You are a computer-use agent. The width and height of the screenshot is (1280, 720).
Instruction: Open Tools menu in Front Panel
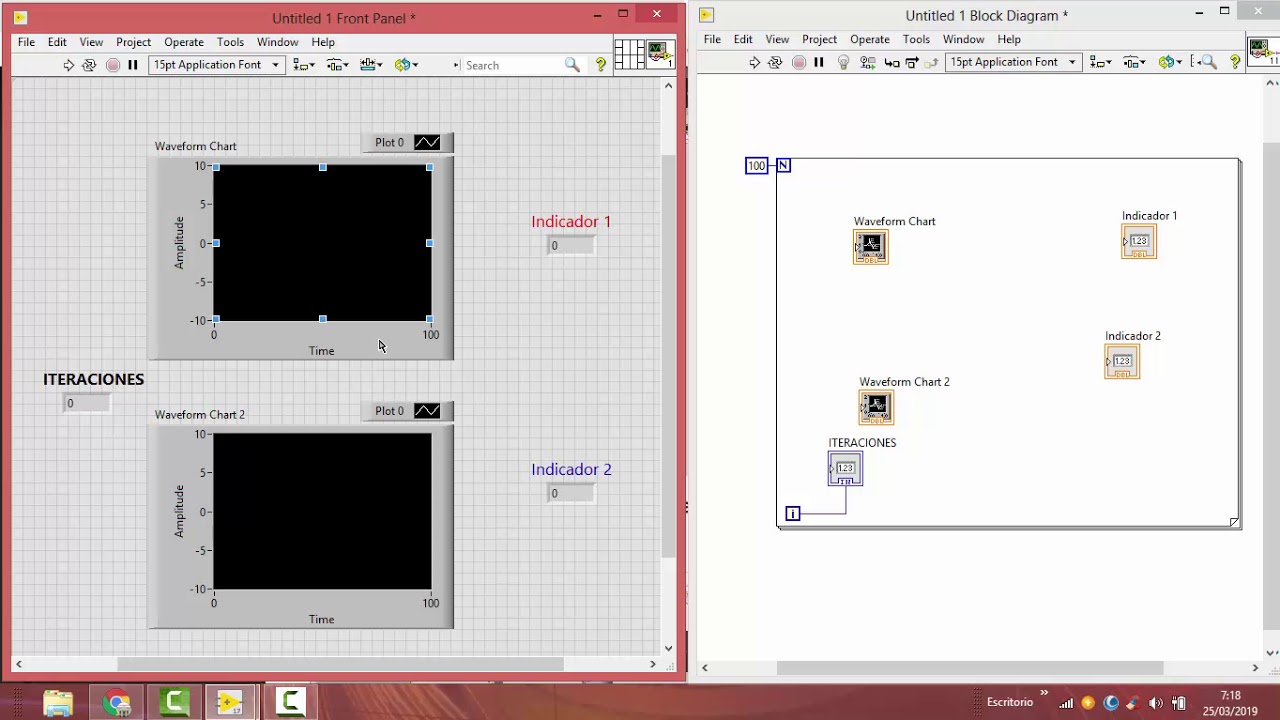click(230, 42)
